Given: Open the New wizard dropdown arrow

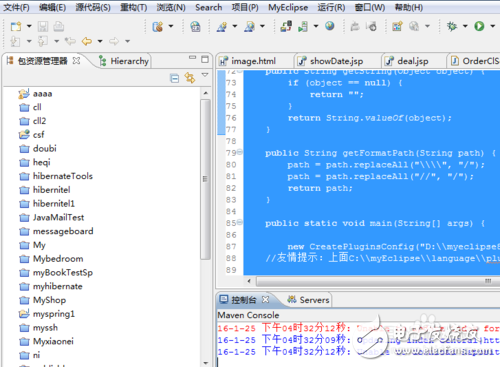Looking at the screenshot, I should pyautogui.click(x=29, y=26).
